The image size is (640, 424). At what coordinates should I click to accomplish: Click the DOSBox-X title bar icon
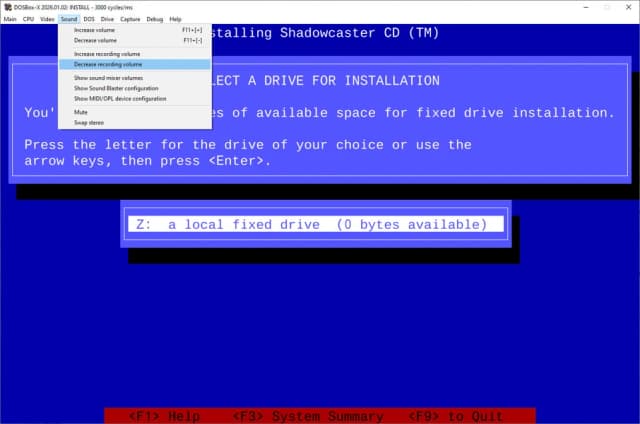(8, 7)
